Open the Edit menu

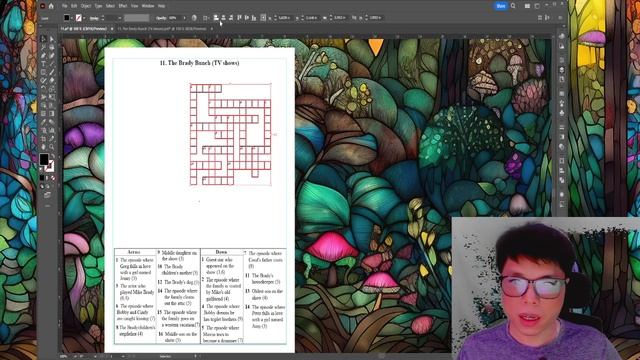pyautogui.click(x=74, y=6)
